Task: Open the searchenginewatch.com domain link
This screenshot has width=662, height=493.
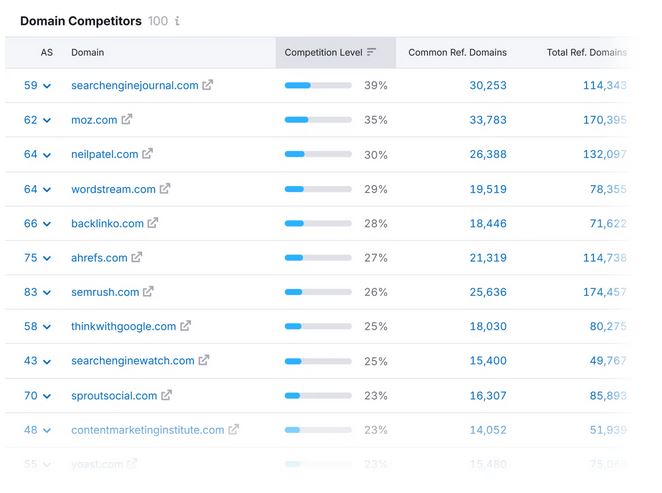Action: [133, 361]
